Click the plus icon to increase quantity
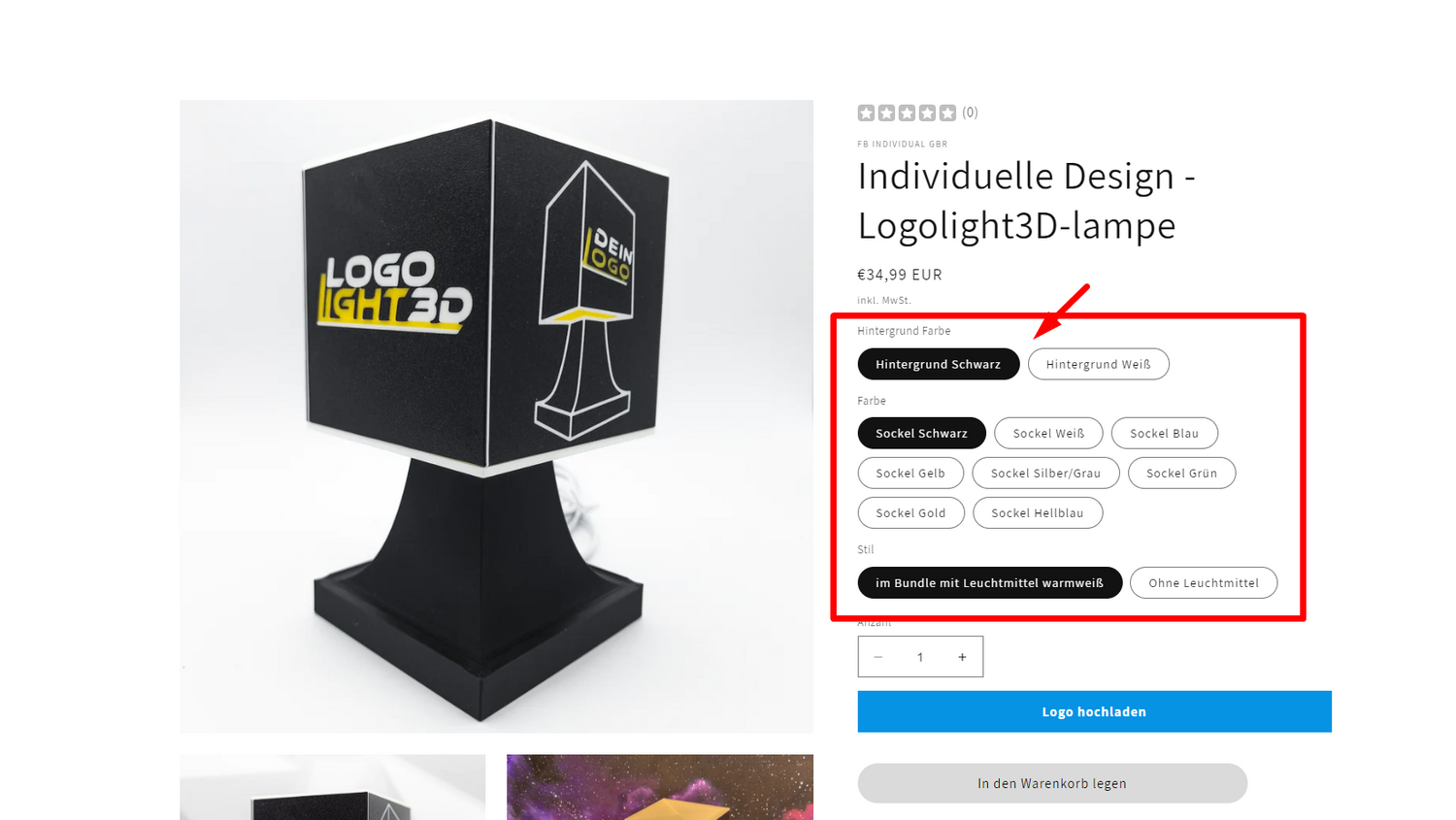Image resolution: width=1456 pixels, height=820 pixels. tap(962, 657)
